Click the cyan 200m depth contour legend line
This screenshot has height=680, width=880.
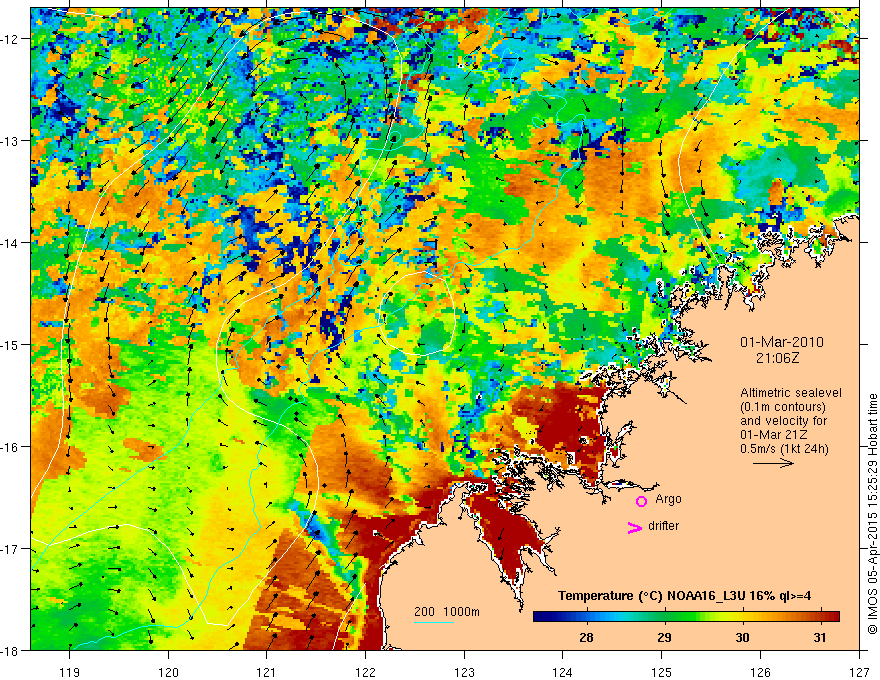(434, 622)
